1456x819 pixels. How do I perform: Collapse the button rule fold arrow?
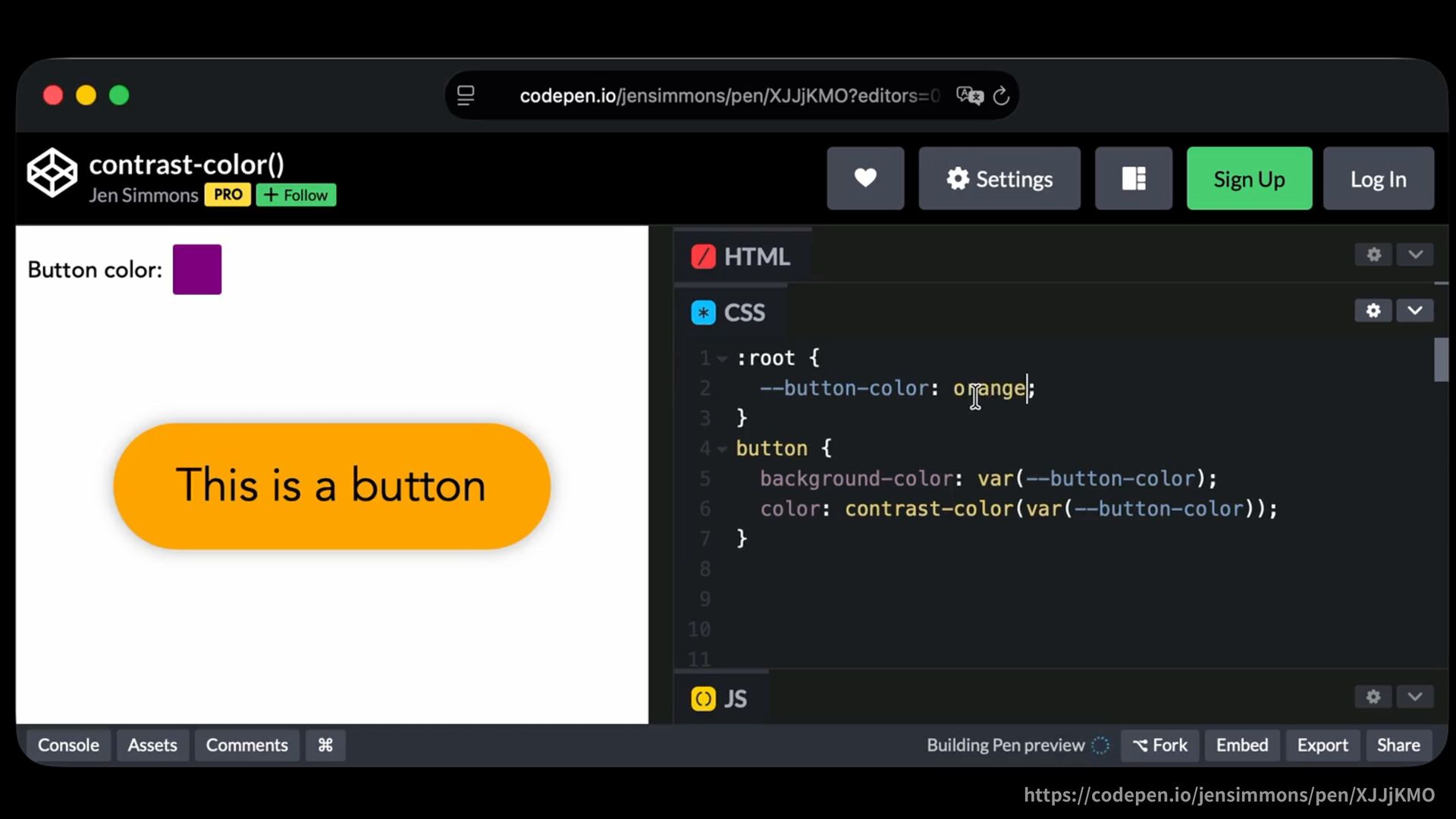coord(722,449)
